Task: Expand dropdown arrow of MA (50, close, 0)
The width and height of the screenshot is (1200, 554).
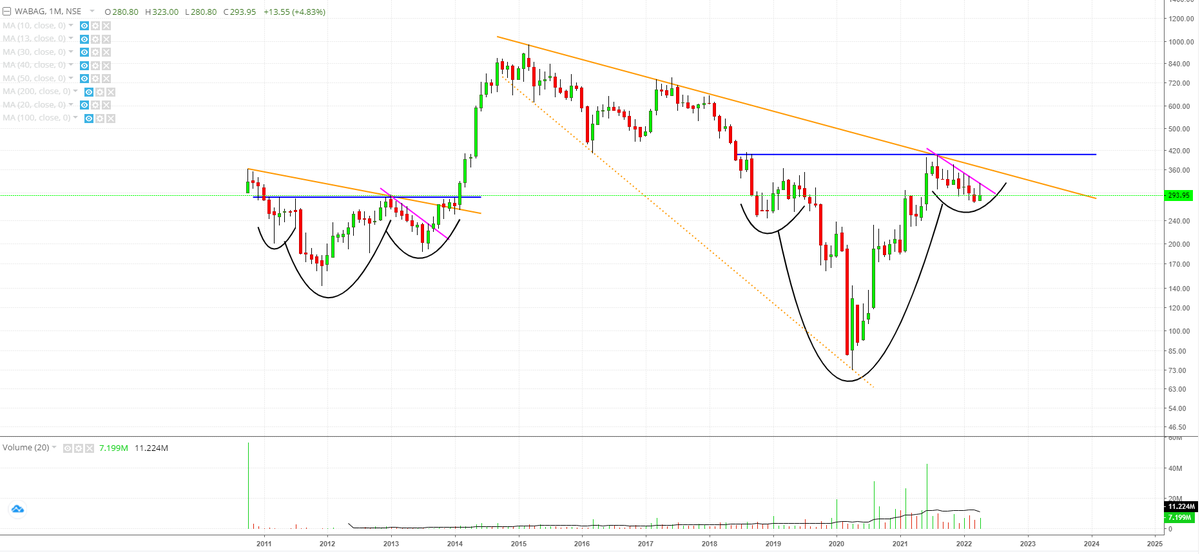Action: pos(71,77)
